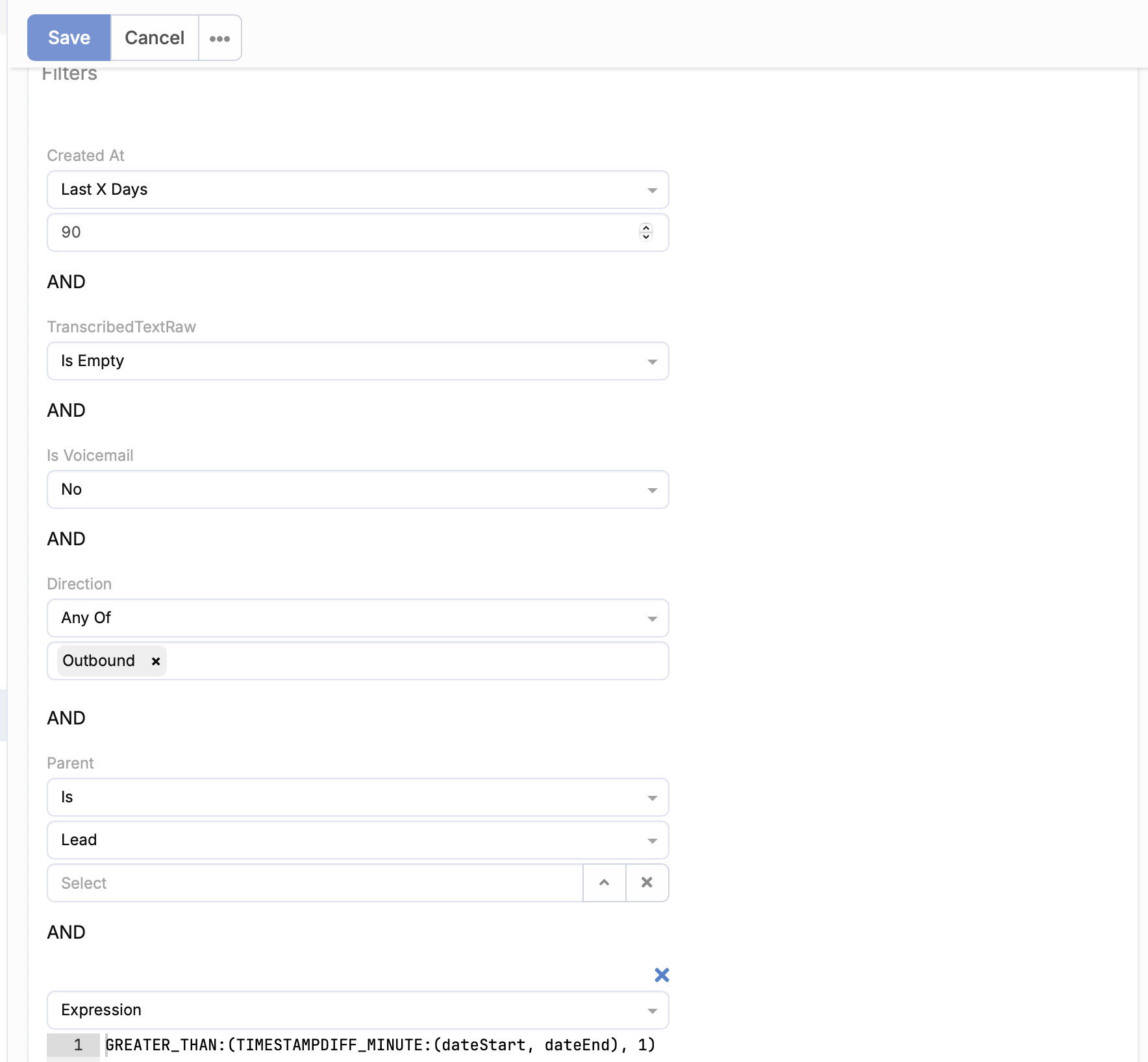The height and width of the screenshot is (1062, 1148).
Task: Expand the TranscribedTextRaw 'Is Empty' dropdown
Action: click(x=358, y=361)
